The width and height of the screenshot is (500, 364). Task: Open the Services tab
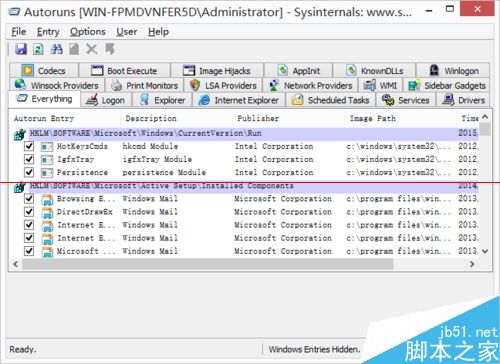click(x=406, y=100)
